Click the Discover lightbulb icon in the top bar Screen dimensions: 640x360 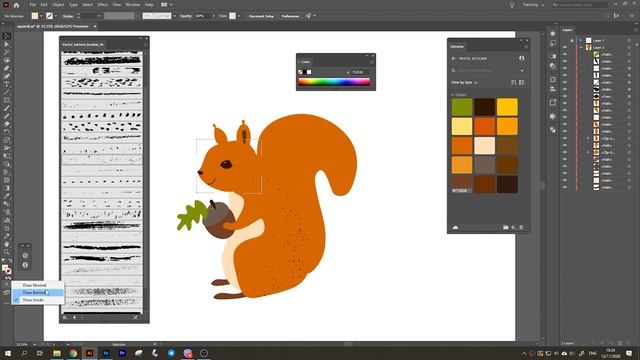click(x=512, y=5)
